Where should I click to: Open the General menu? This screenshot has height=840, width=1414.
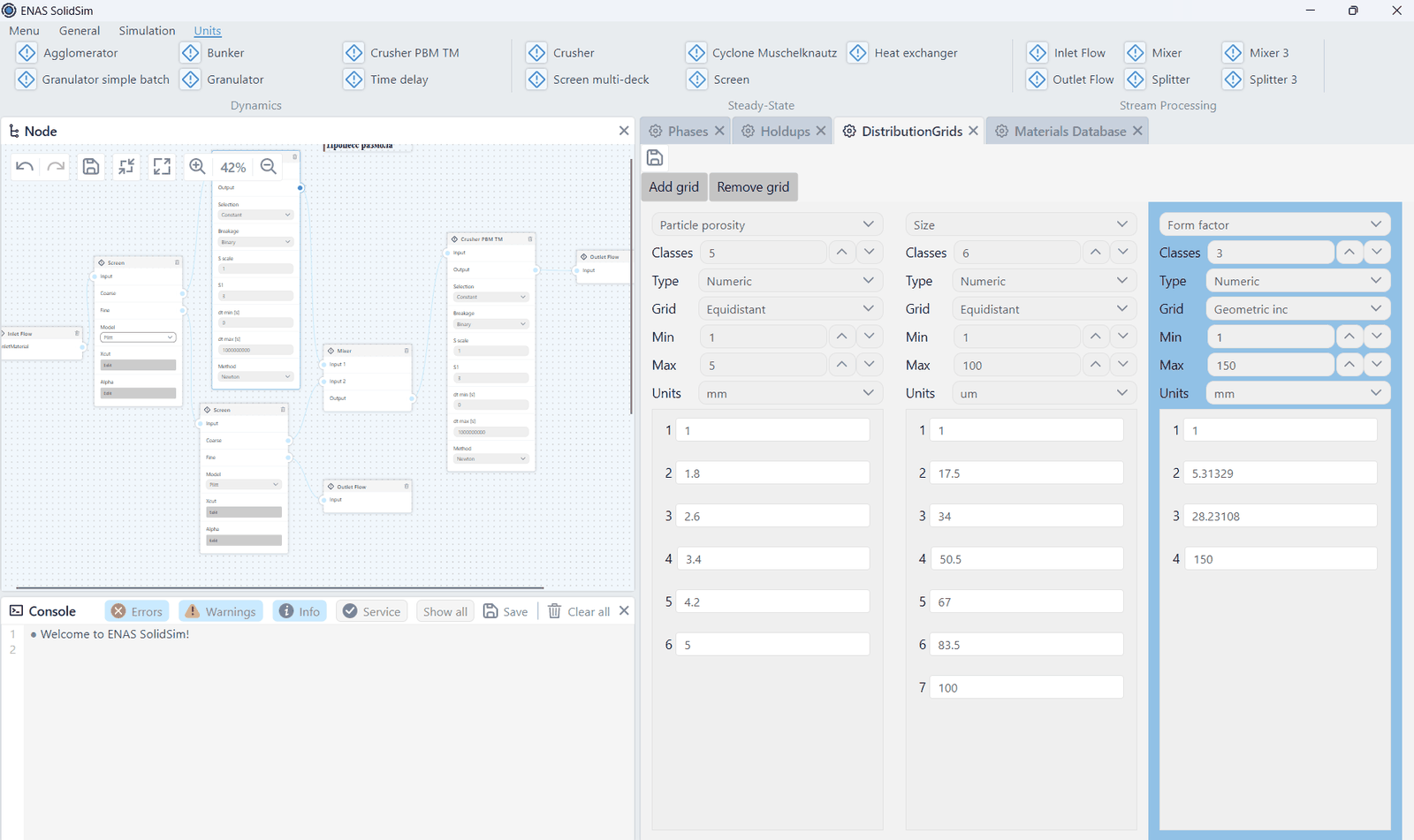click(x=80, y=31)
